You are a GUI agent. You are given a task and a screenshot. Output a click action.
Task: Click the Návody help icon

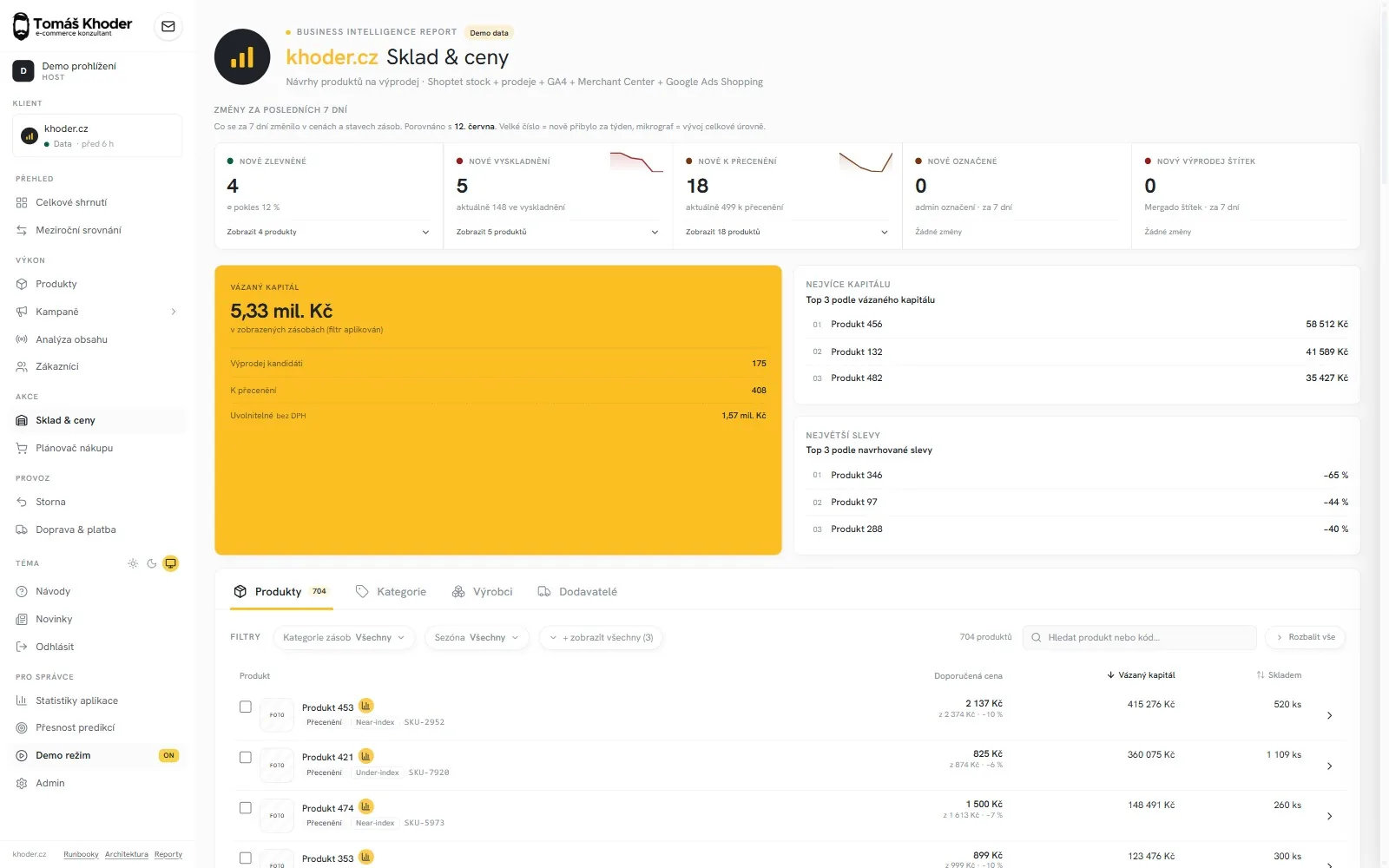22,591
